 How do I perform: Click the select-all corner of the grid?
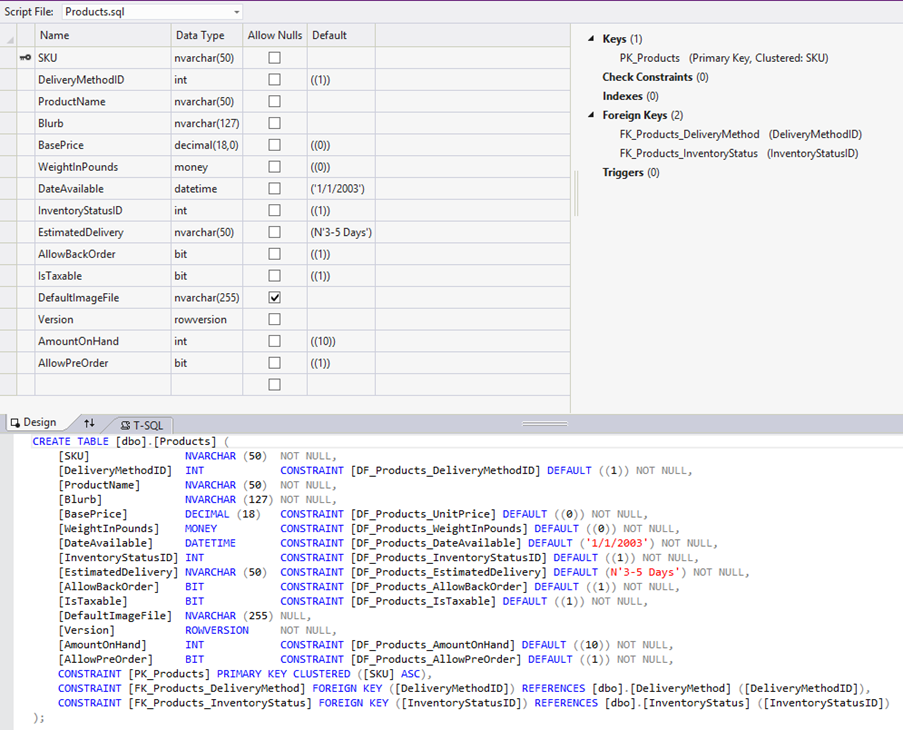click(x=9, y=35)
